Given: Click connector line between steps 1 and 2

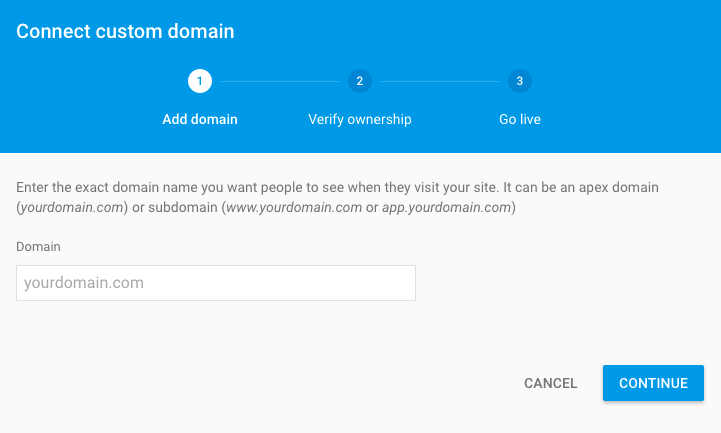Looking at the screenshot, I should 280,81.
